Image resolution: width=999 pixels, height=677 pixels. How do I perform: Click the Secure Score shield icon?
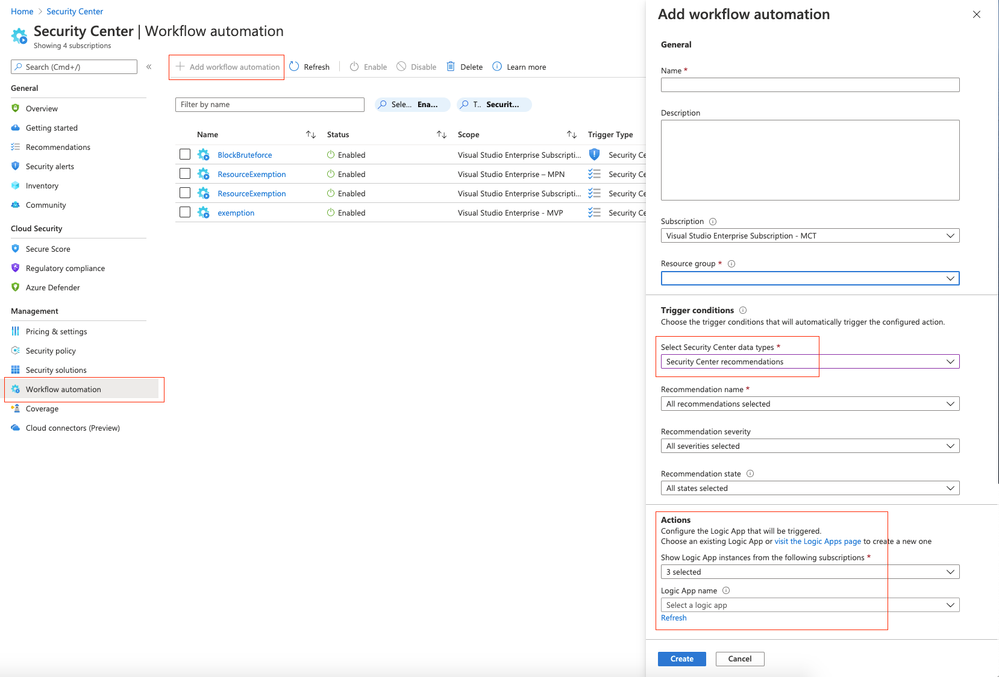[x=15, y=248]
